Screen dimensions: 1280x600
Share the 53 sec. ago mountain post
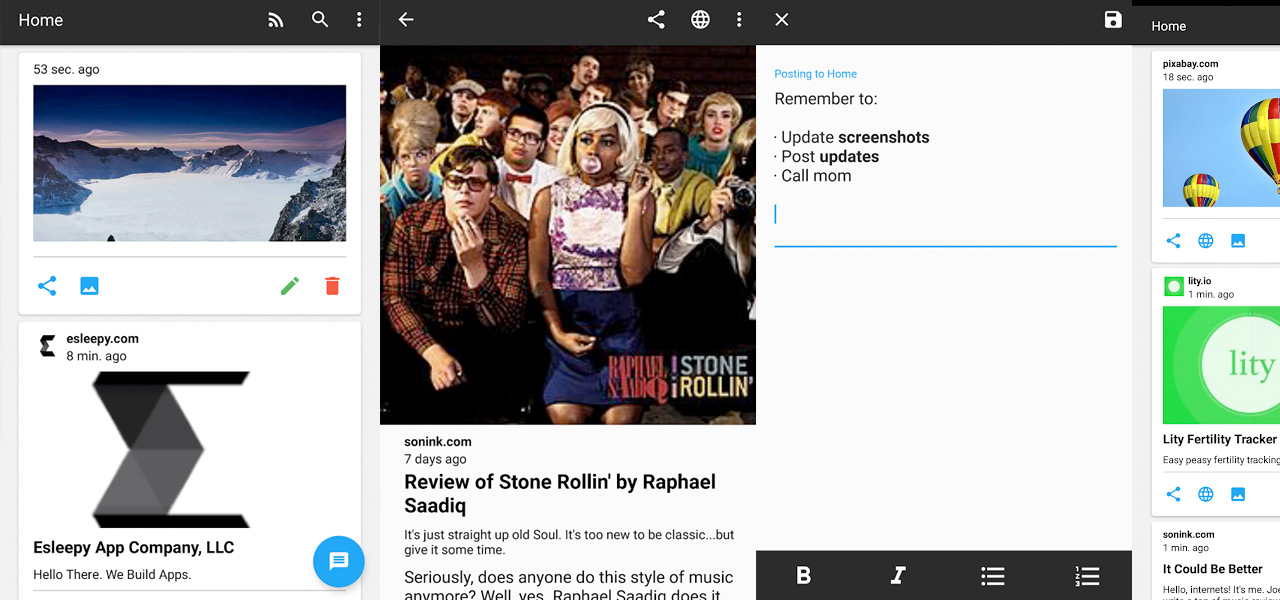(x=47, y=286)
